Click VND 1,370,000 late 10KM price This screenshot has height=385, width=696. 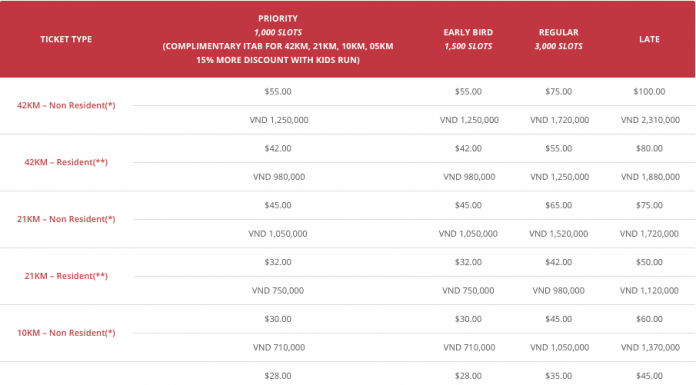[650, 347]
